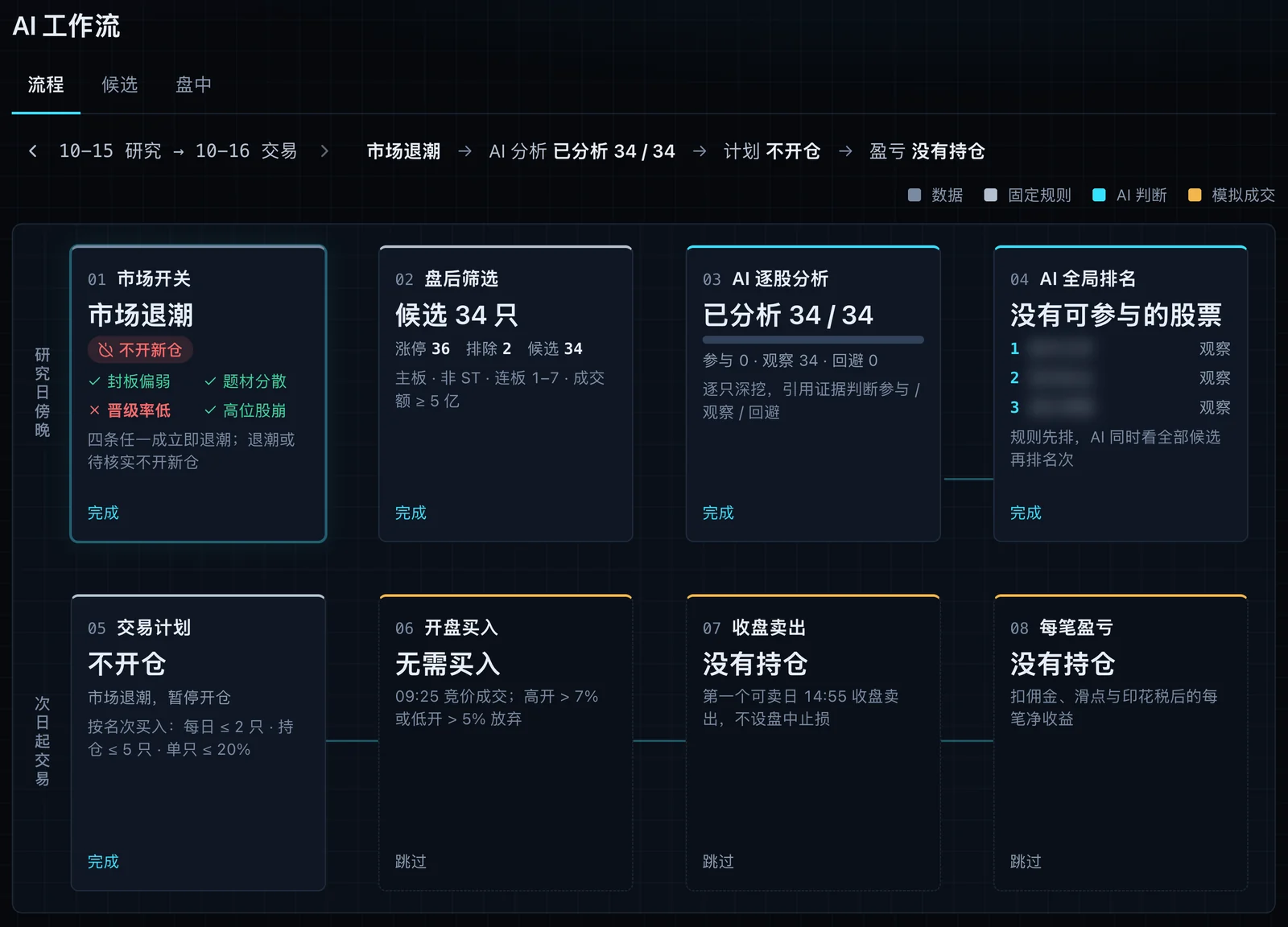This screenshot has height=927, width=1288.
Task: Click the arrow after 市场退潮 in summary
Action: coord(465,151)
